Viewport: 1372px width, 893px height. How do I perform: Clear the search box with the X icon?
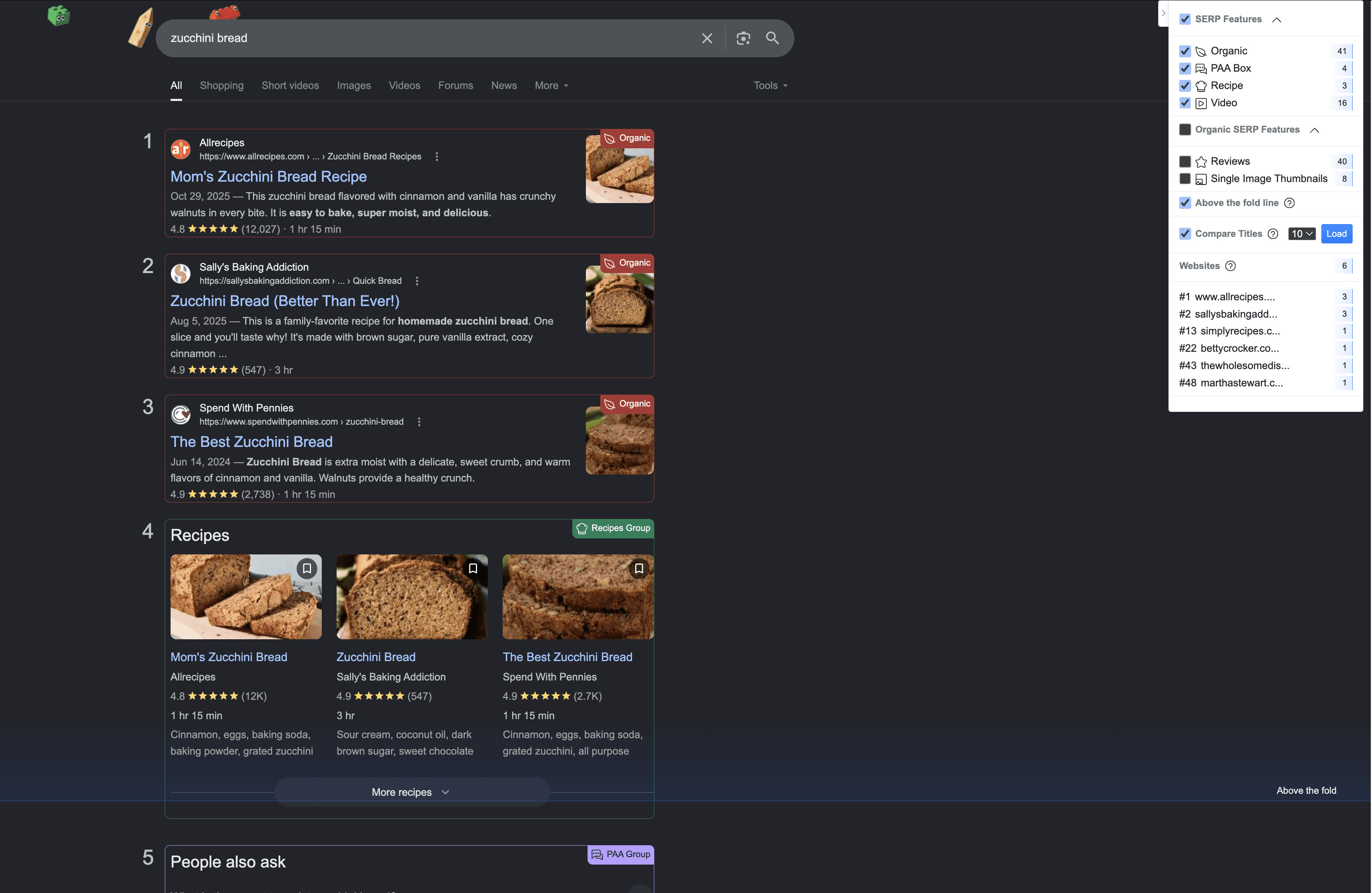[x=707, y=38]
